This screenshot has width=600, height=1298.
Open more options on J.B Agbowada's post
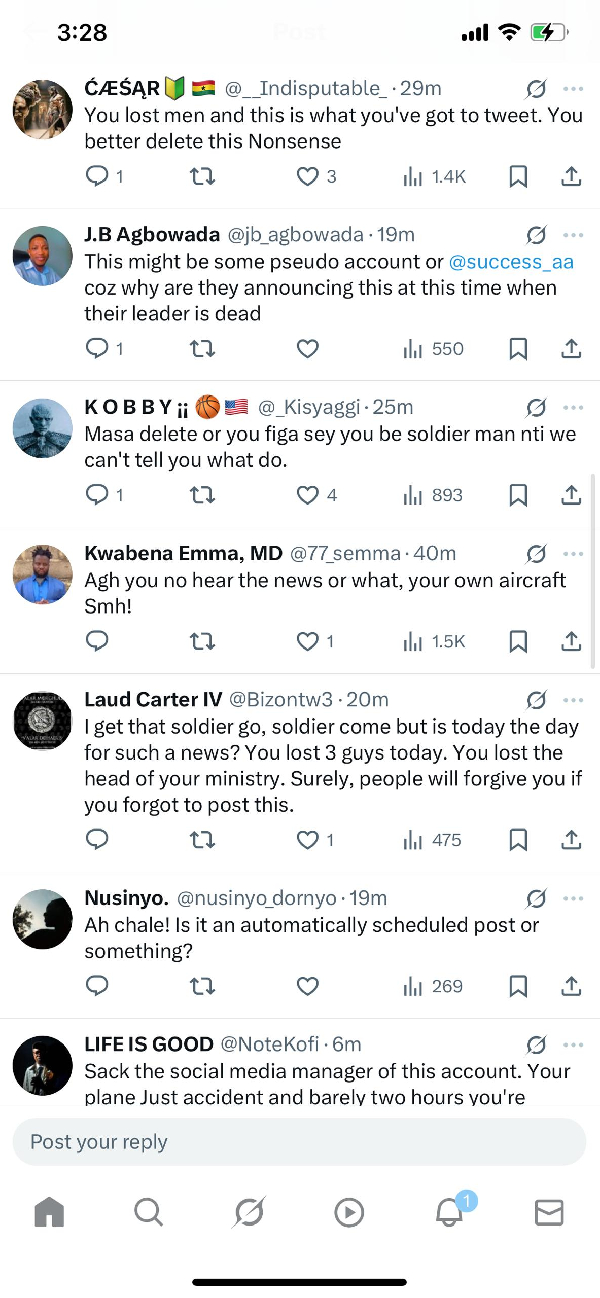[573, 235]
